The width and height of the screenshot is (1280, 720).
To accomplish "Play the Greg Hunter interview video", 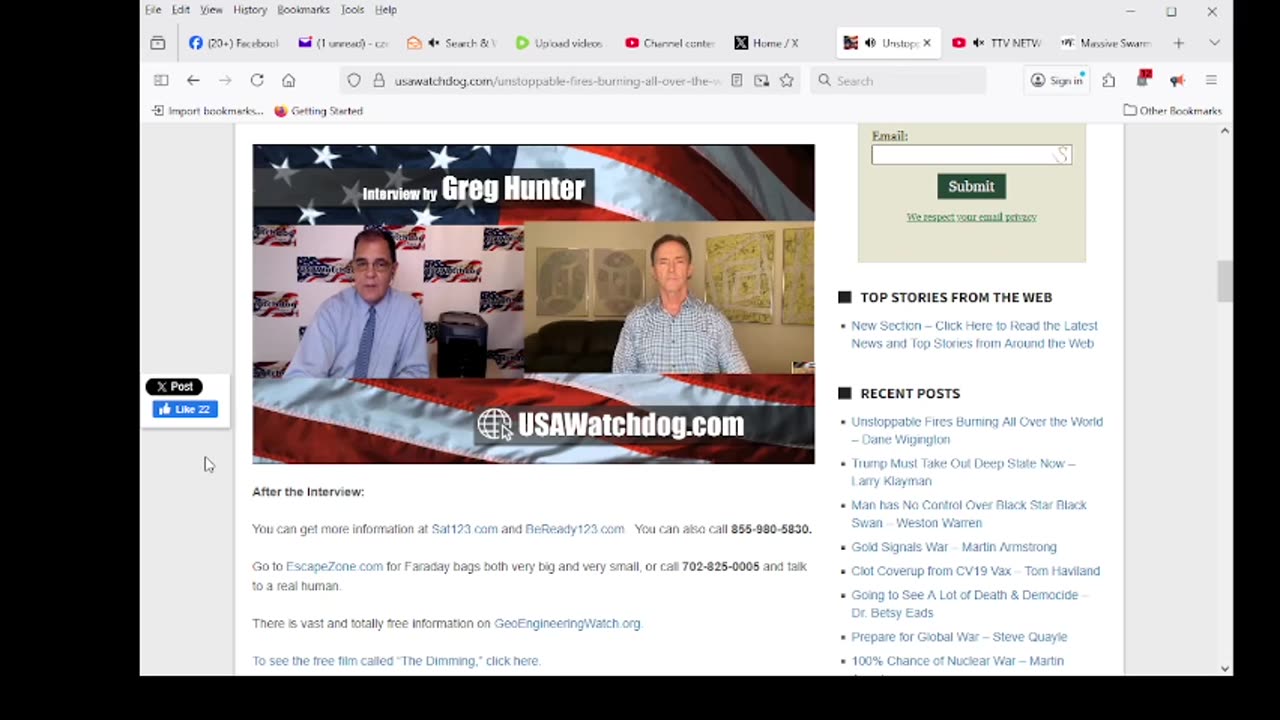I will pos(533,304).
